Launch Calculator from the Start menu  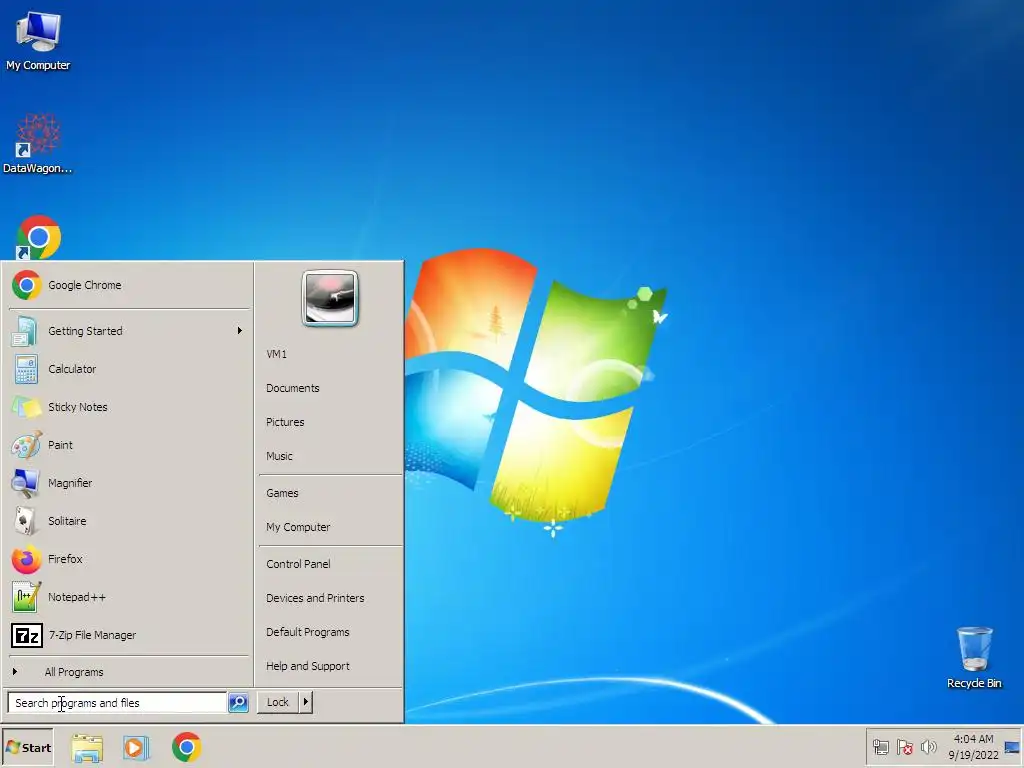(x=129, y=369)
